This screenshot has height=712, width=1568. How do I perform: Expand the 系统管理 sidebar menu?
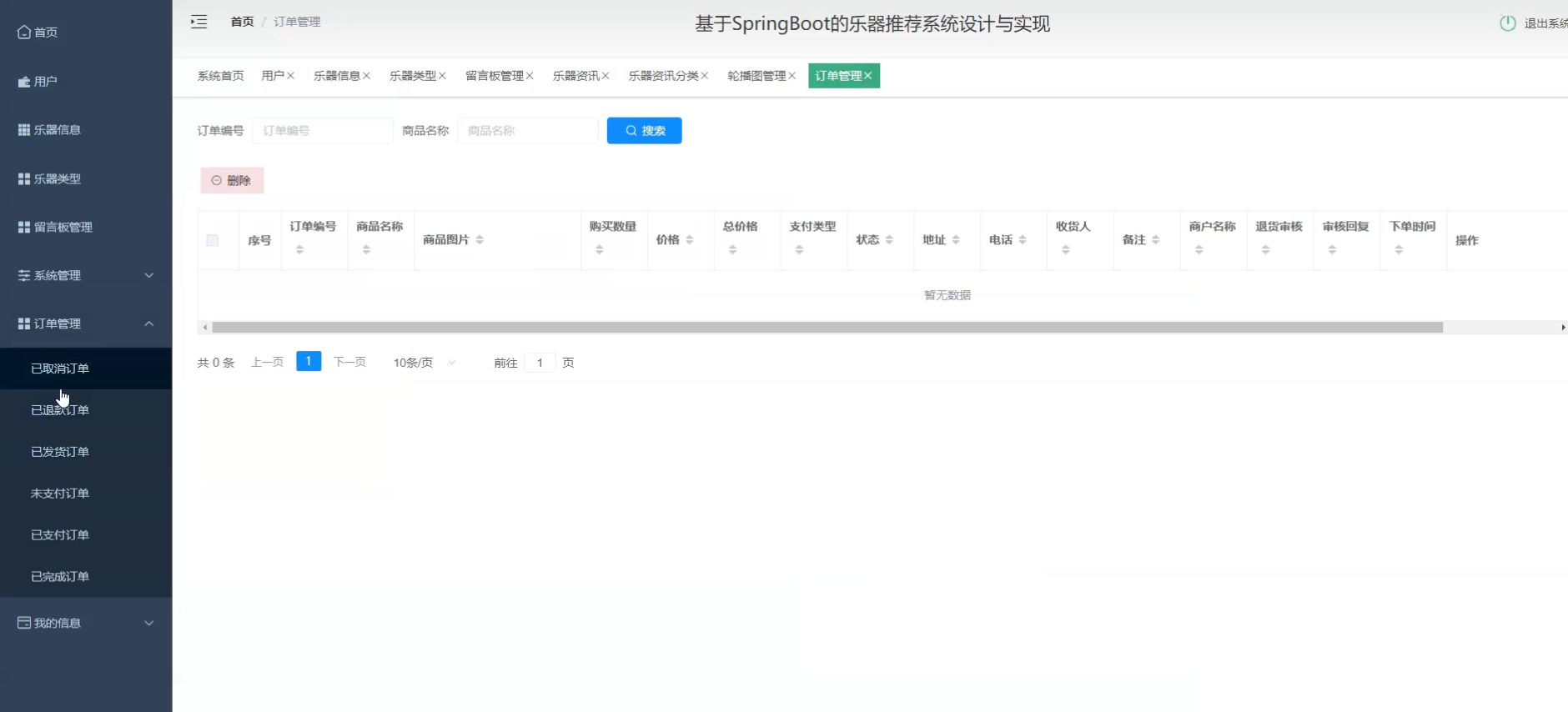[86, 275]
